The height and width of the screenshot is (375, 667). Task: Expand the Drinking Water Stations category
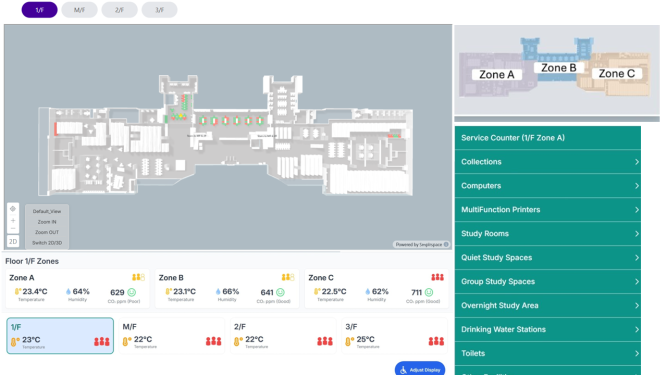coord(548,330)
